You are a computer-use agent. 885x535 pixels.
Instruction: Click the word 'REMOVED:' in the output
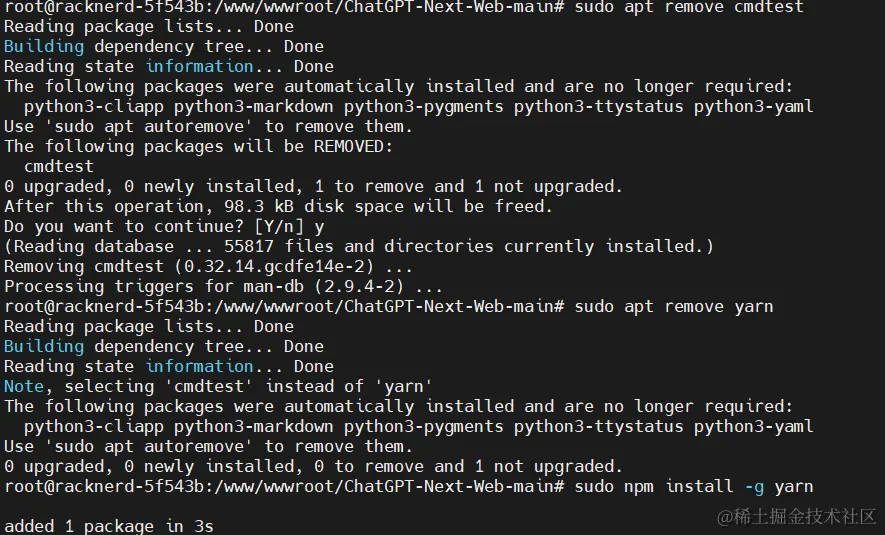point(353,146)
